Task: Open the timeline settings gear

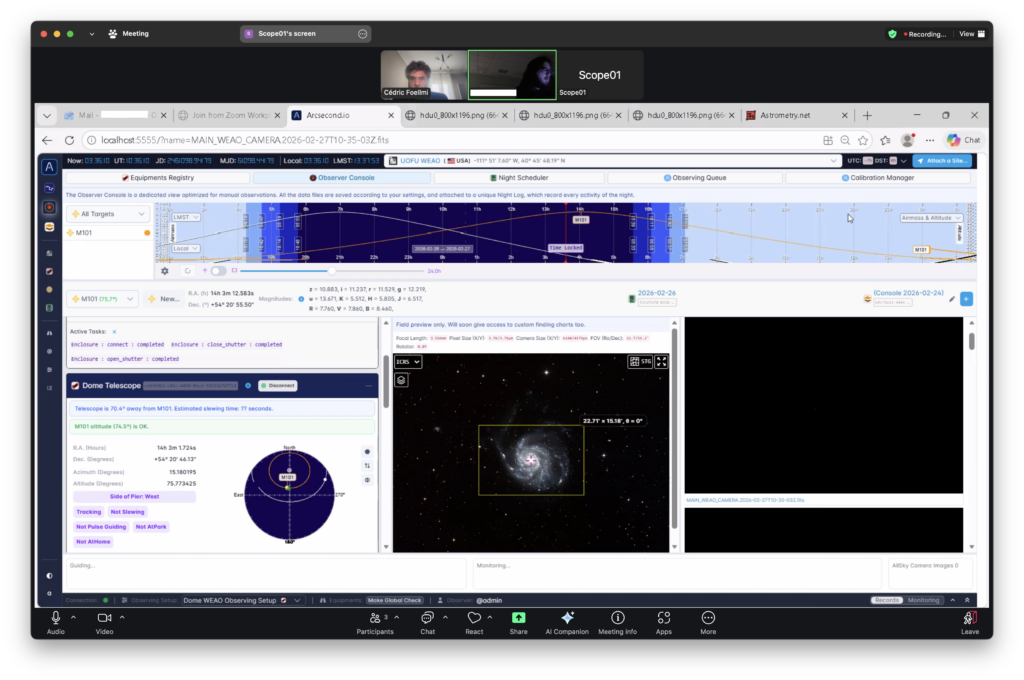Action: tap(165, 270)
